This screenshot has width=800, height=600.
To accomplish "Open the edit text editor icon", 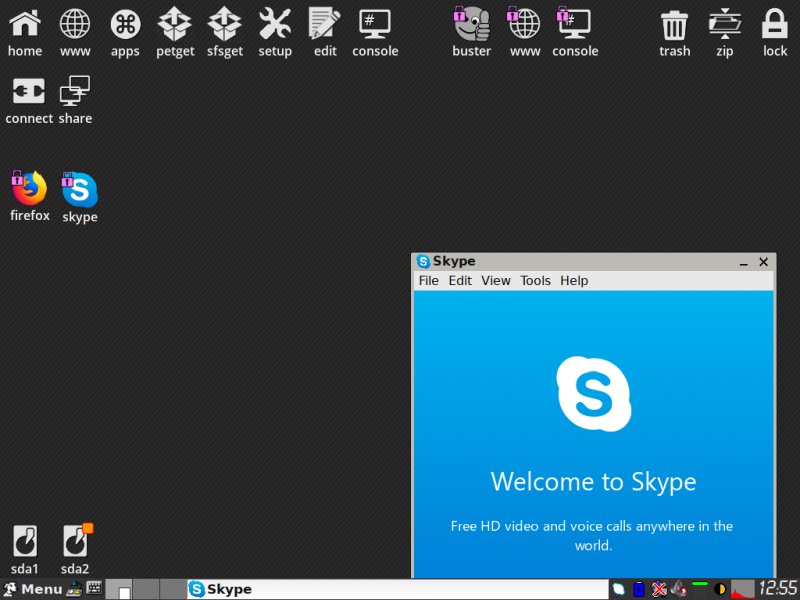I will [324, 25].
